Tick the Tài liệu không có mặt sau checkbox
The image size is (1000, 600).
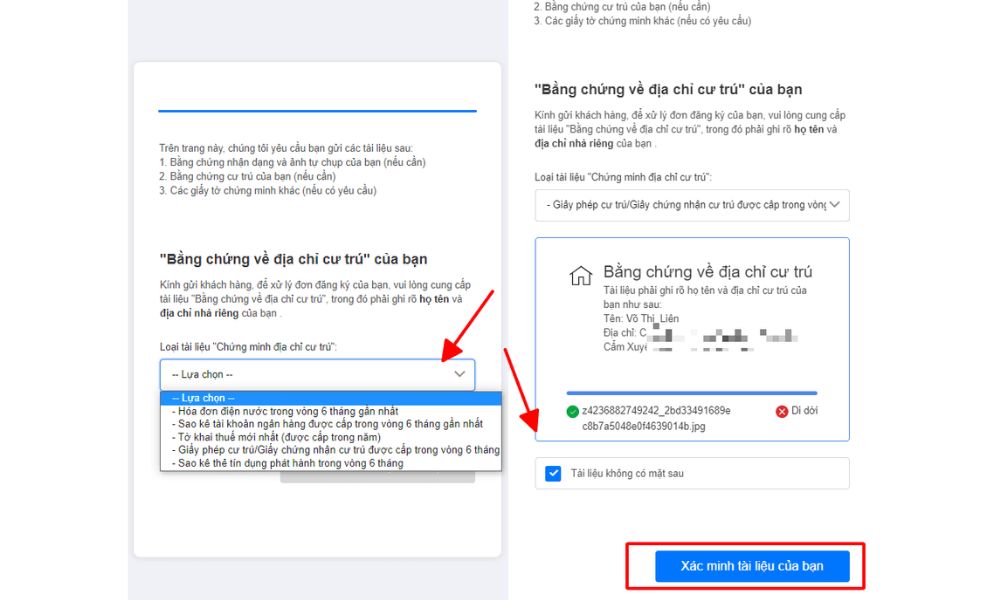pyautogui.click(x=553, y=473)
